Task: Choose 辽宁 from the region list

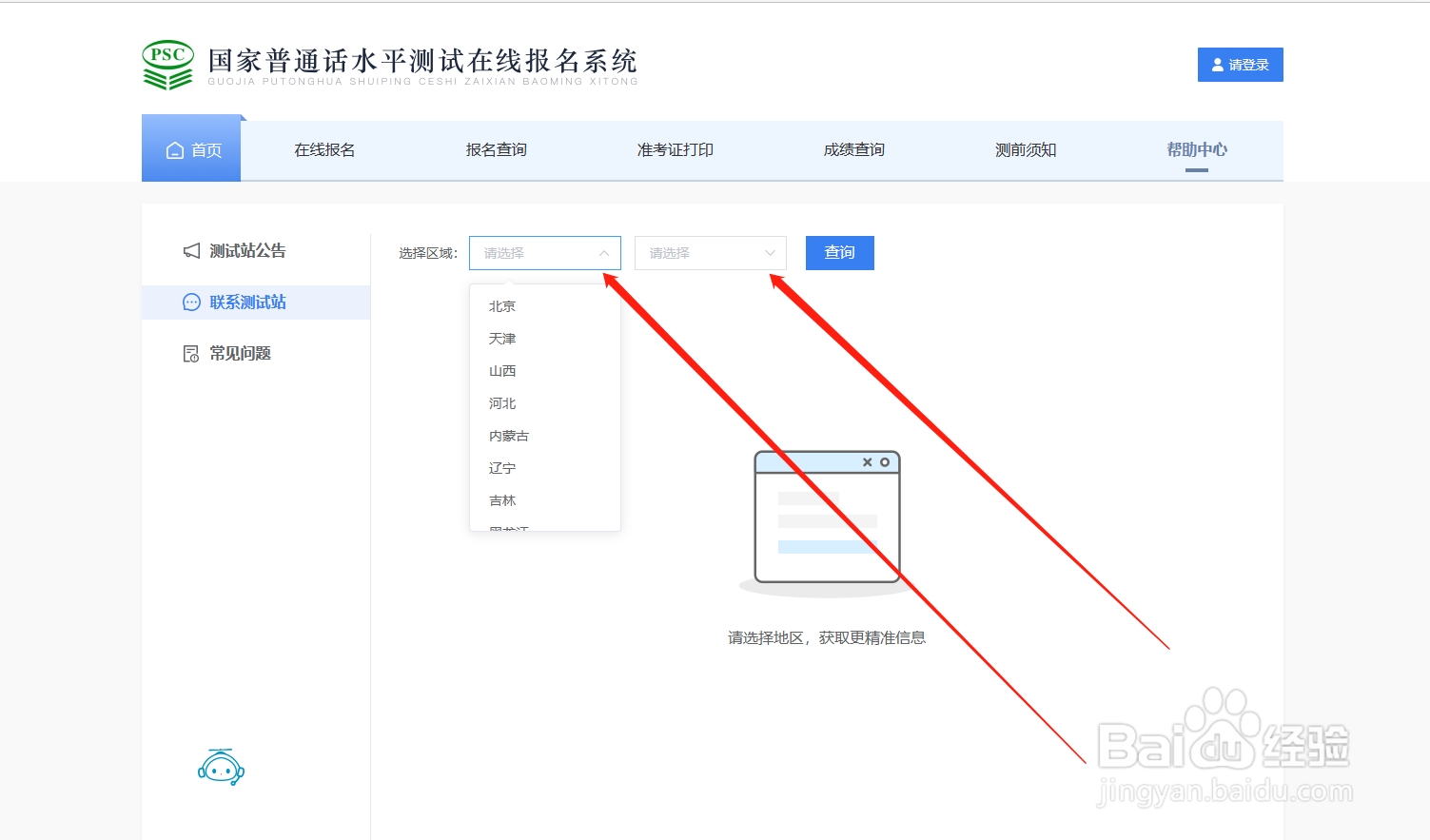Action: point(545,468)
